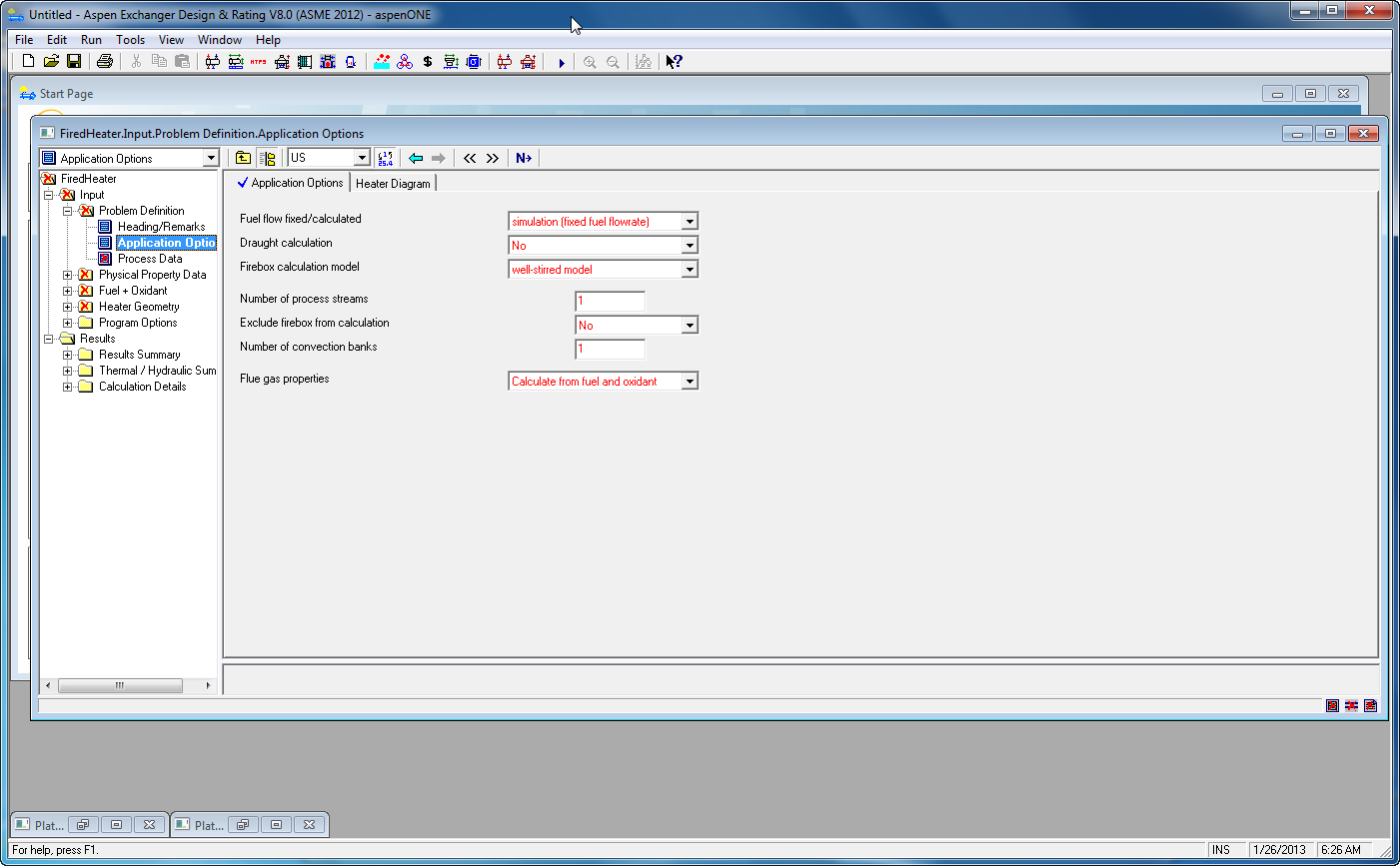Expand the Heater Geometry tree node
Viewport: 1400px width, 866px height.
[x=68, y=307]
